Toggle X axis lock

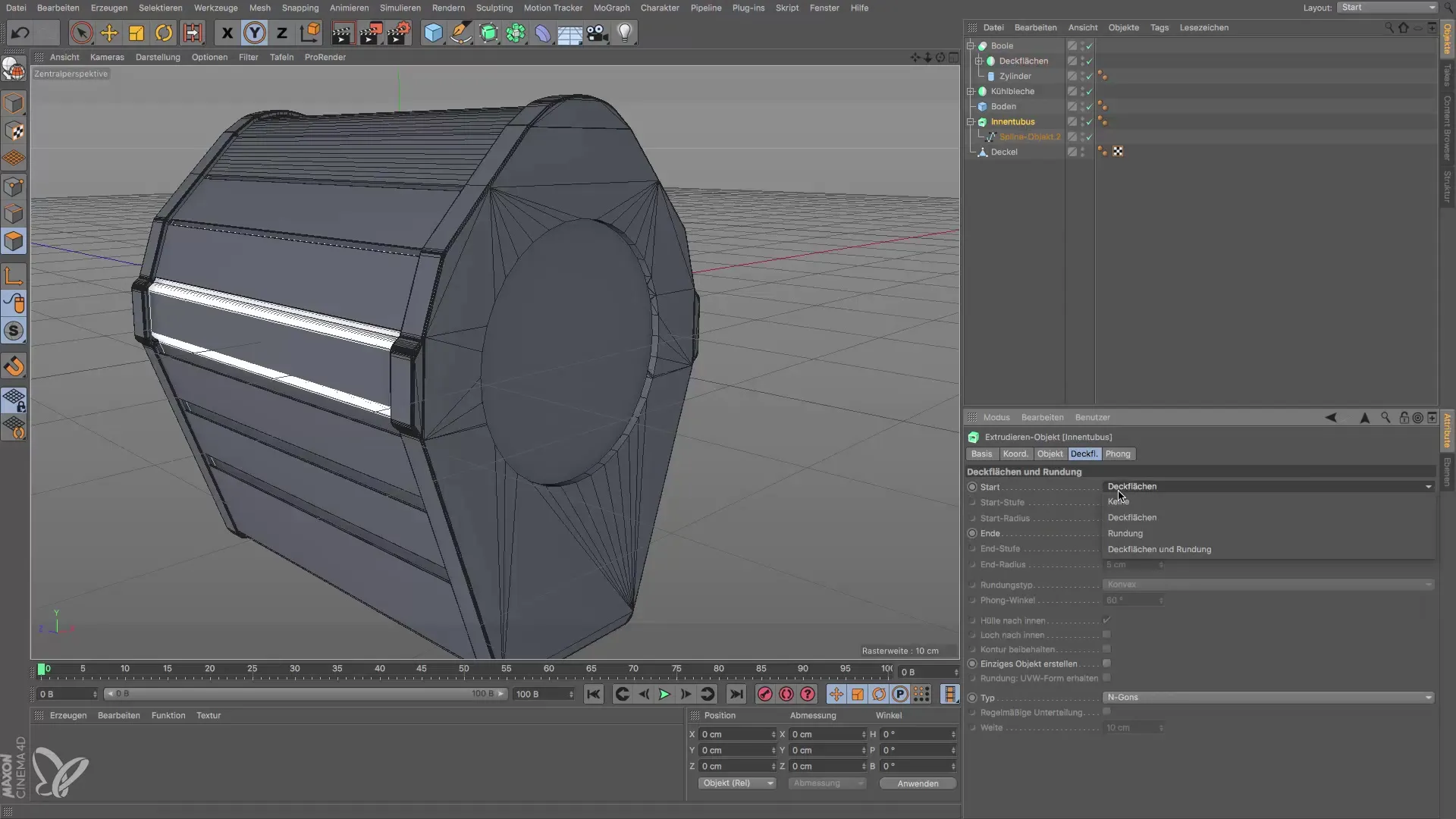pos(227,33)
